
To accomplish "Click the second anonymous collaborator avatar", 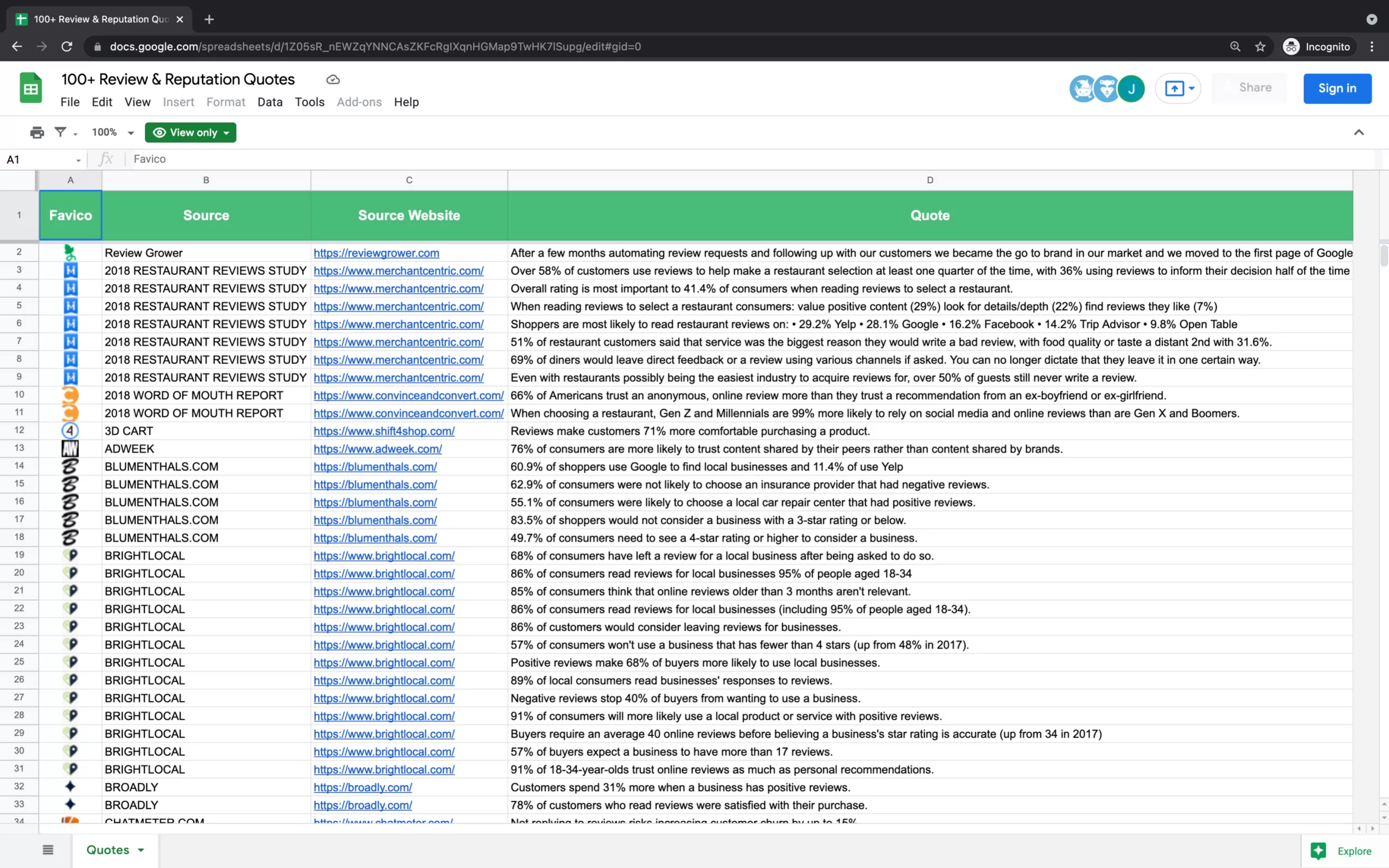I will [1107, 88].
